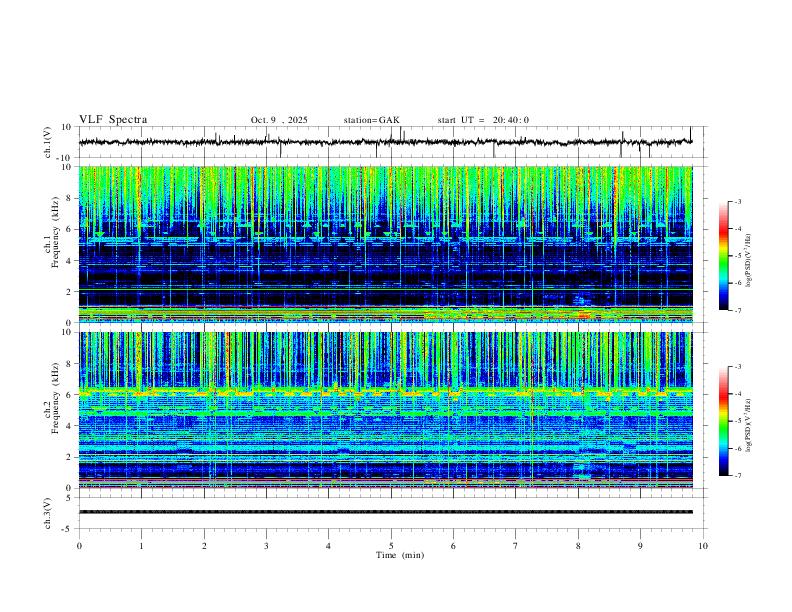Image resolution: width=792 pixels, height=612 pixels.
Task: Click the ch.1 color bar log(PSD) label
Action: [748, 260]
